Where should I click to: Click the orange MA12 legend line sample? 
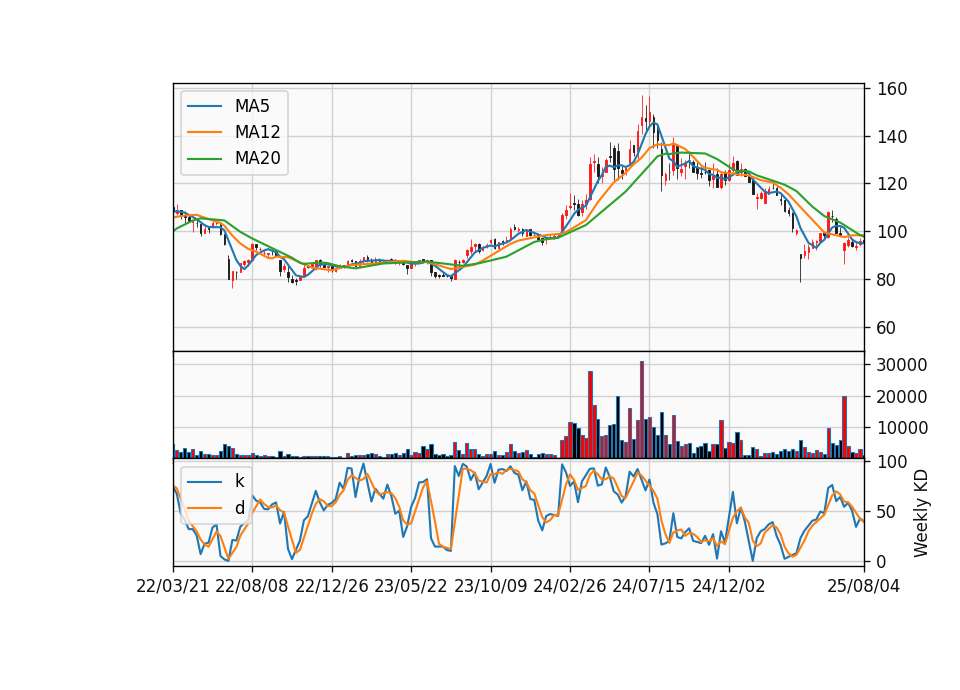click(x=204, y=132)
